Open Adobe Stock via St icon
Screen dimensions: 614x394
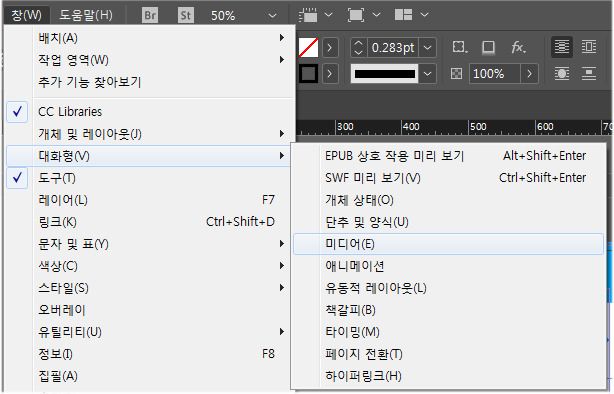[x=186, y=15]
